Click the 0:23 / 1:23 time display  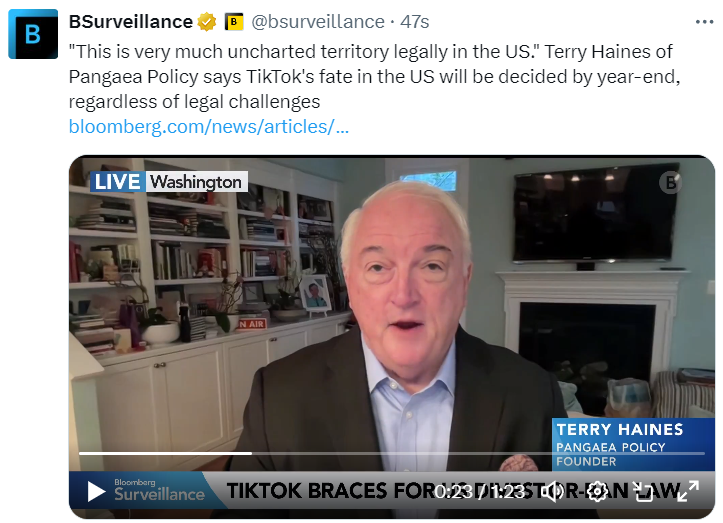(x=480, y=492)
